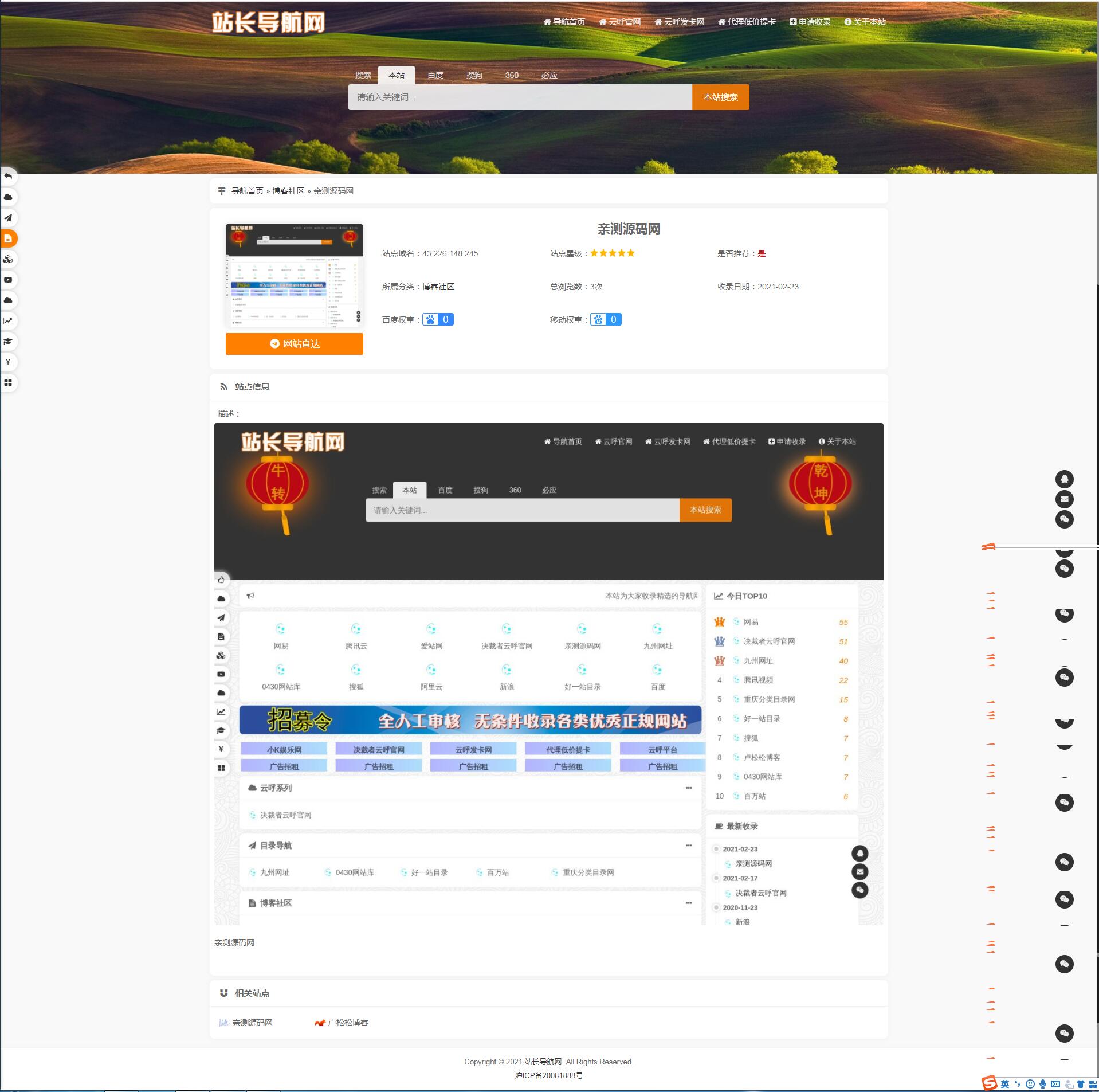Select the graduation cap icon in sidebar
This screenshot has width=1099, height=1092.
click(8, 342)
